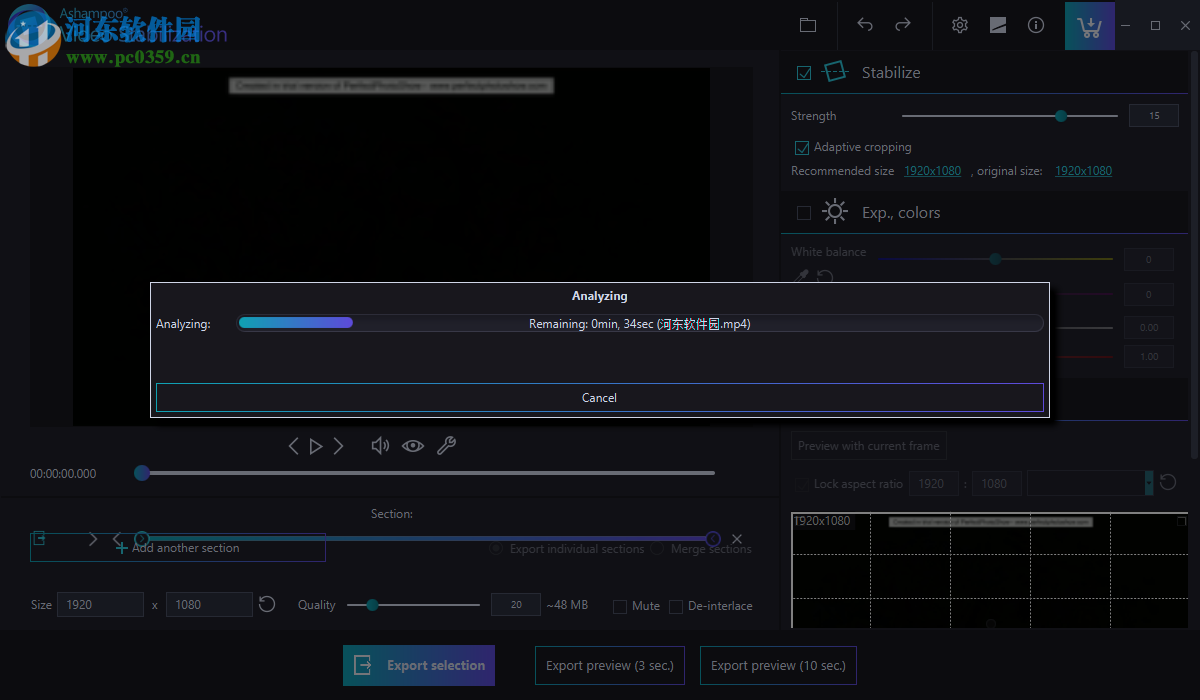This screenshot has width=1200, height=700.
Task: Click the export width Size field
Action: click(x=100, y=604)
